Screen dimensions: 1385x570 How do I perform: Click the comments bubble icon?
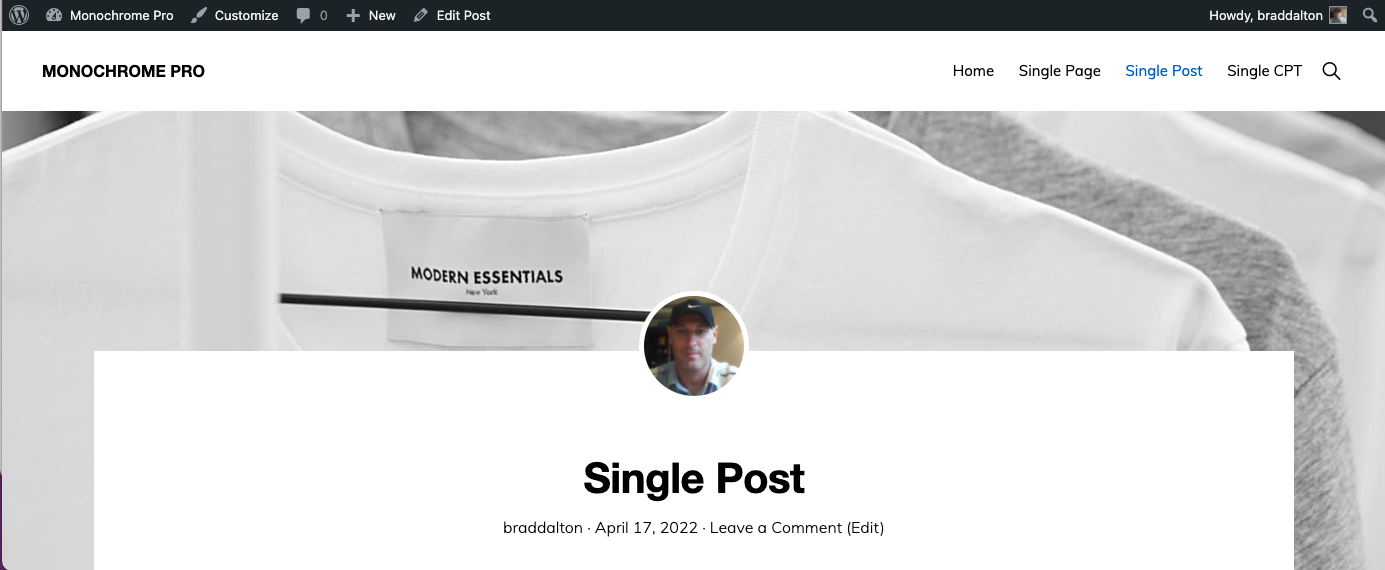click(304, 16)
